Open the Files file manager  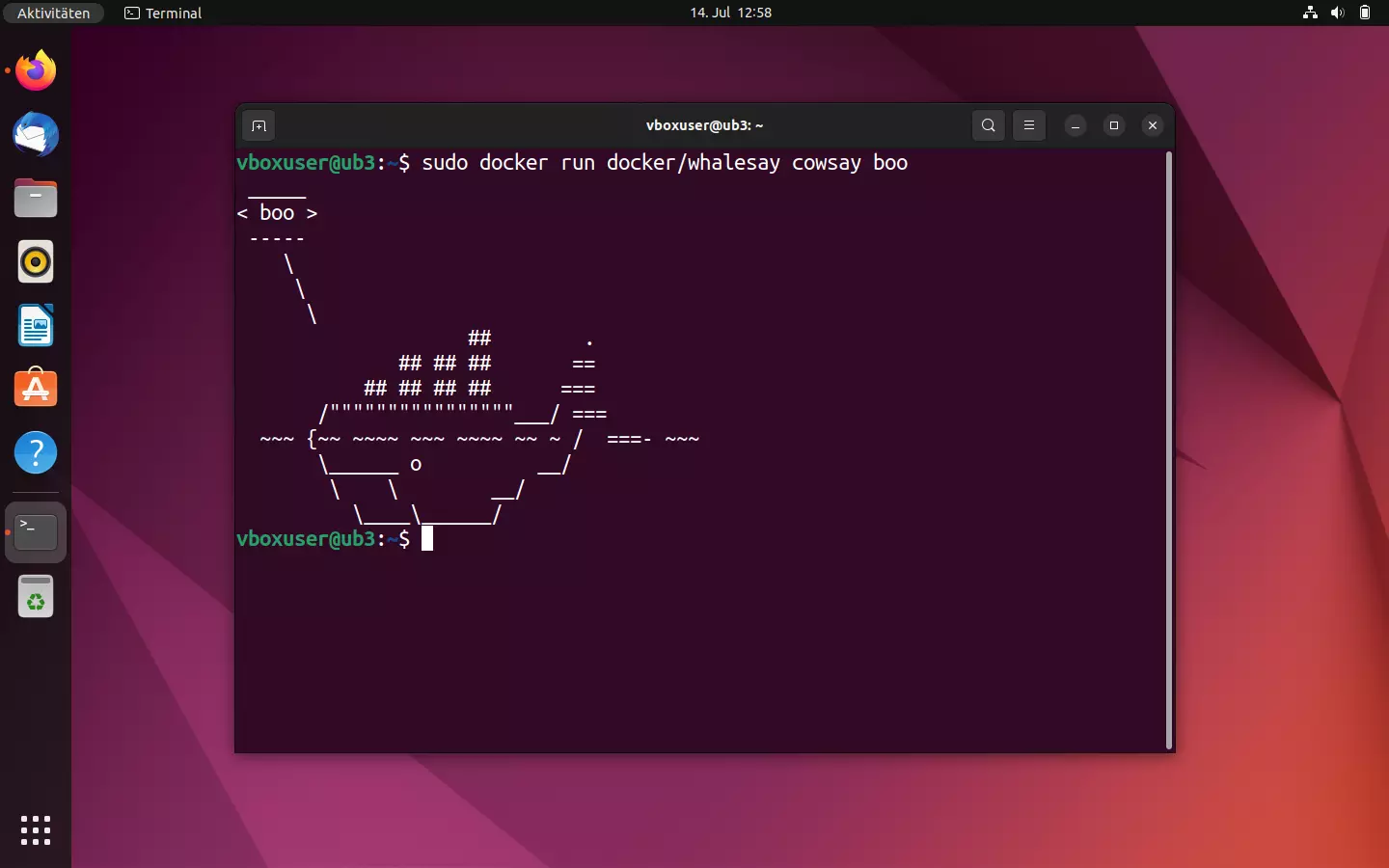pos(35,198)
